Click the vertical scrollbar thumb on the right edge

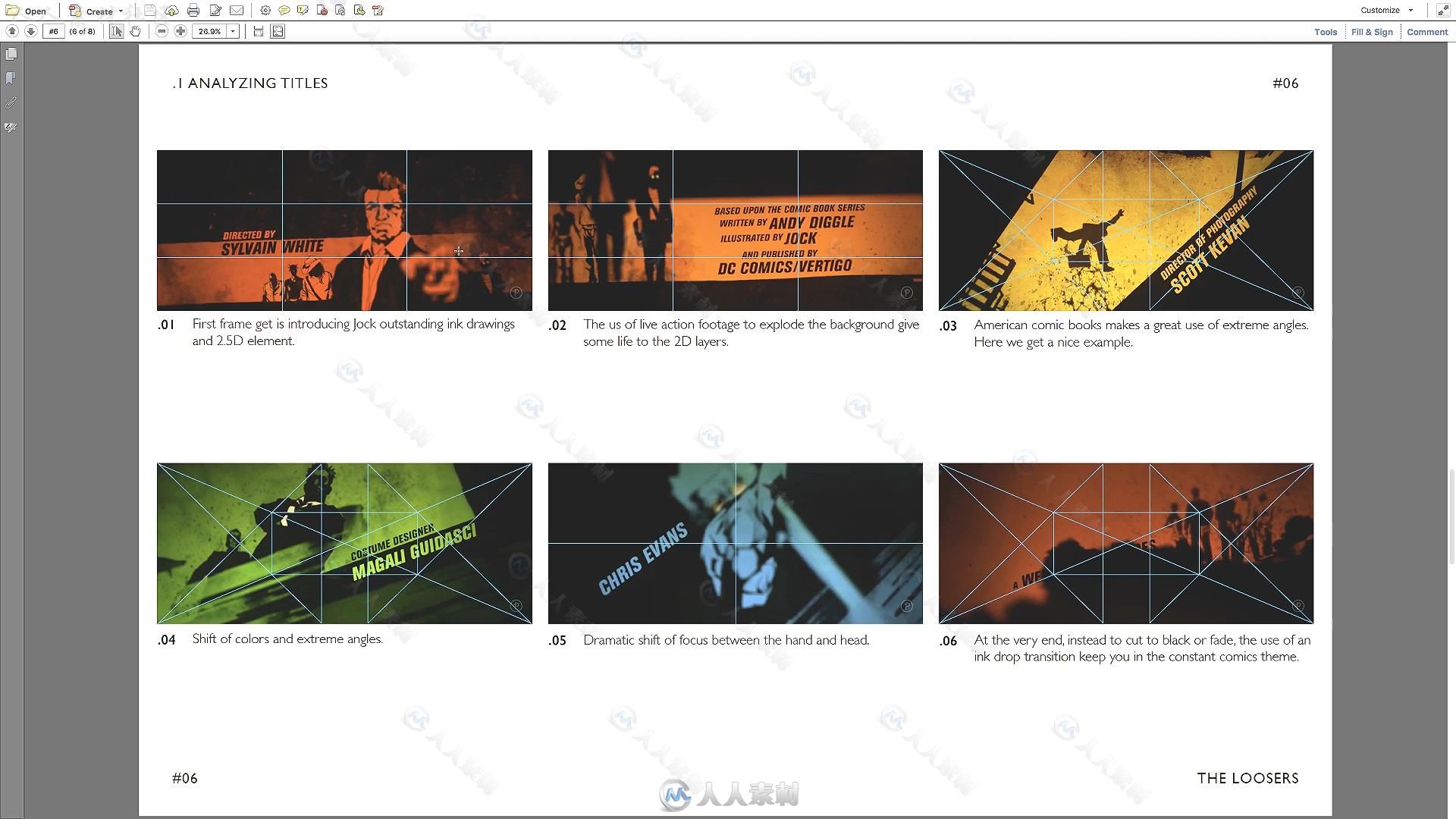(x=1451, y=517)
